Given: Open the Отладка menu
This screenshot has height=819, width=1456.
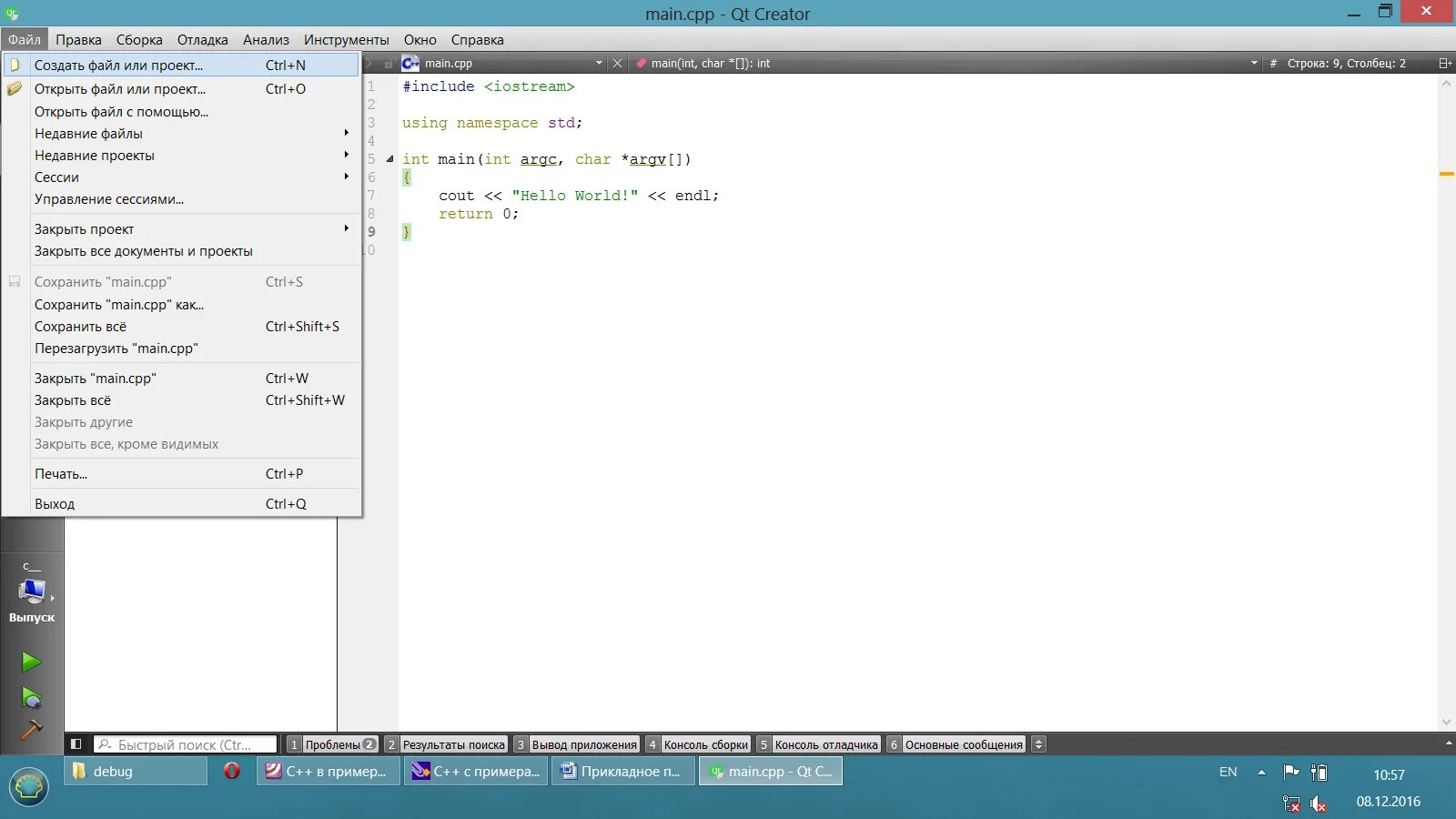Looking at the screenshot, I should (203, 39).
